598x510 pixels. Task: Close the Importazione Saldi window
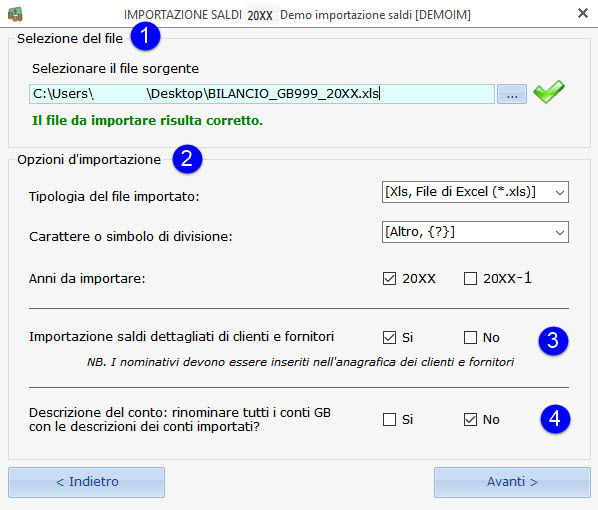[x=583, y=13]
